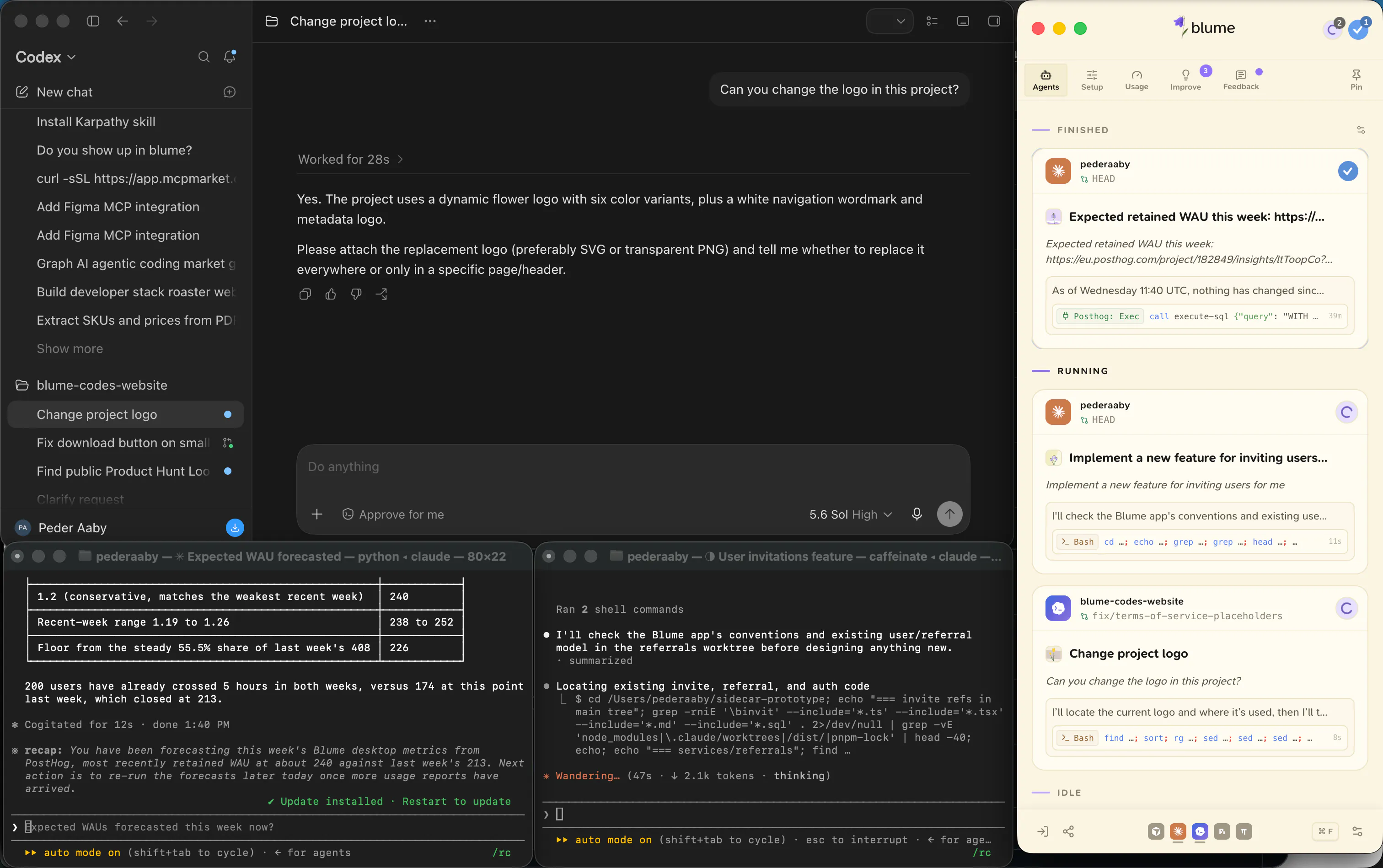Open the Extract SKUs and prices chat

point(136,320)
